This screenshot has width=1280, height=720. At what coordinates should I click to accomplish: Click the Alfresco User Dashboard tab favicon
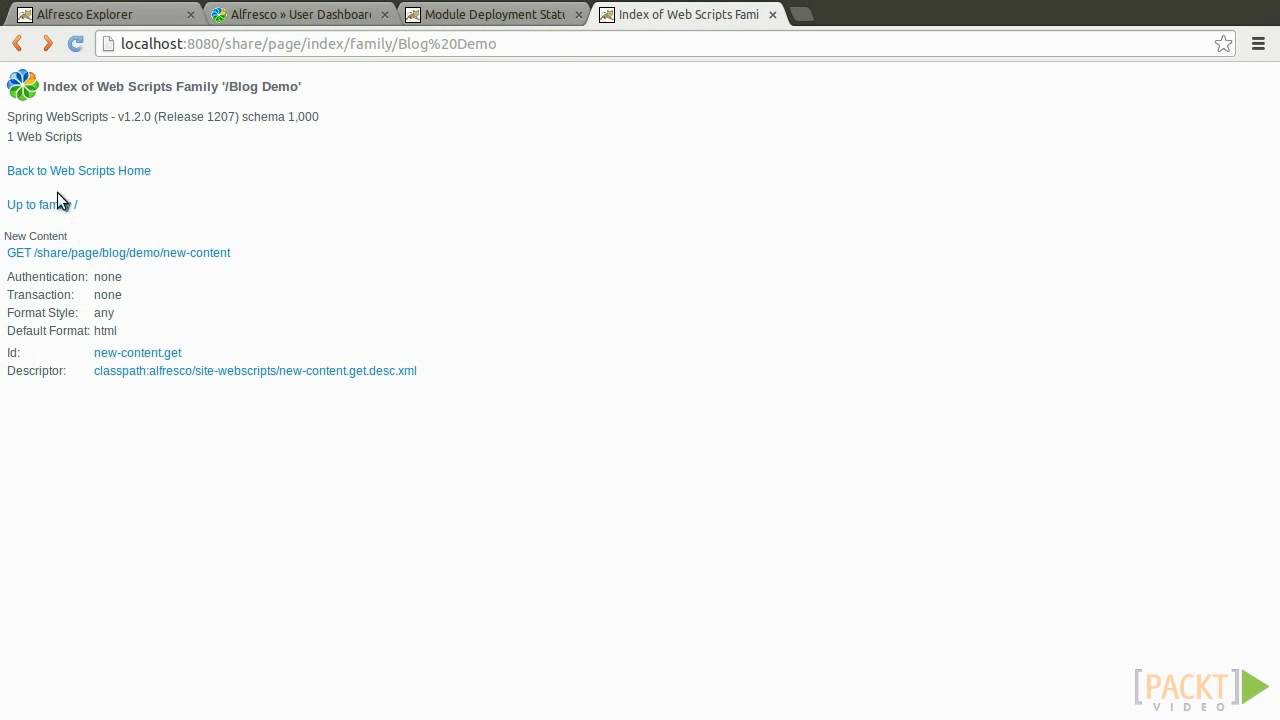(219, 14)
